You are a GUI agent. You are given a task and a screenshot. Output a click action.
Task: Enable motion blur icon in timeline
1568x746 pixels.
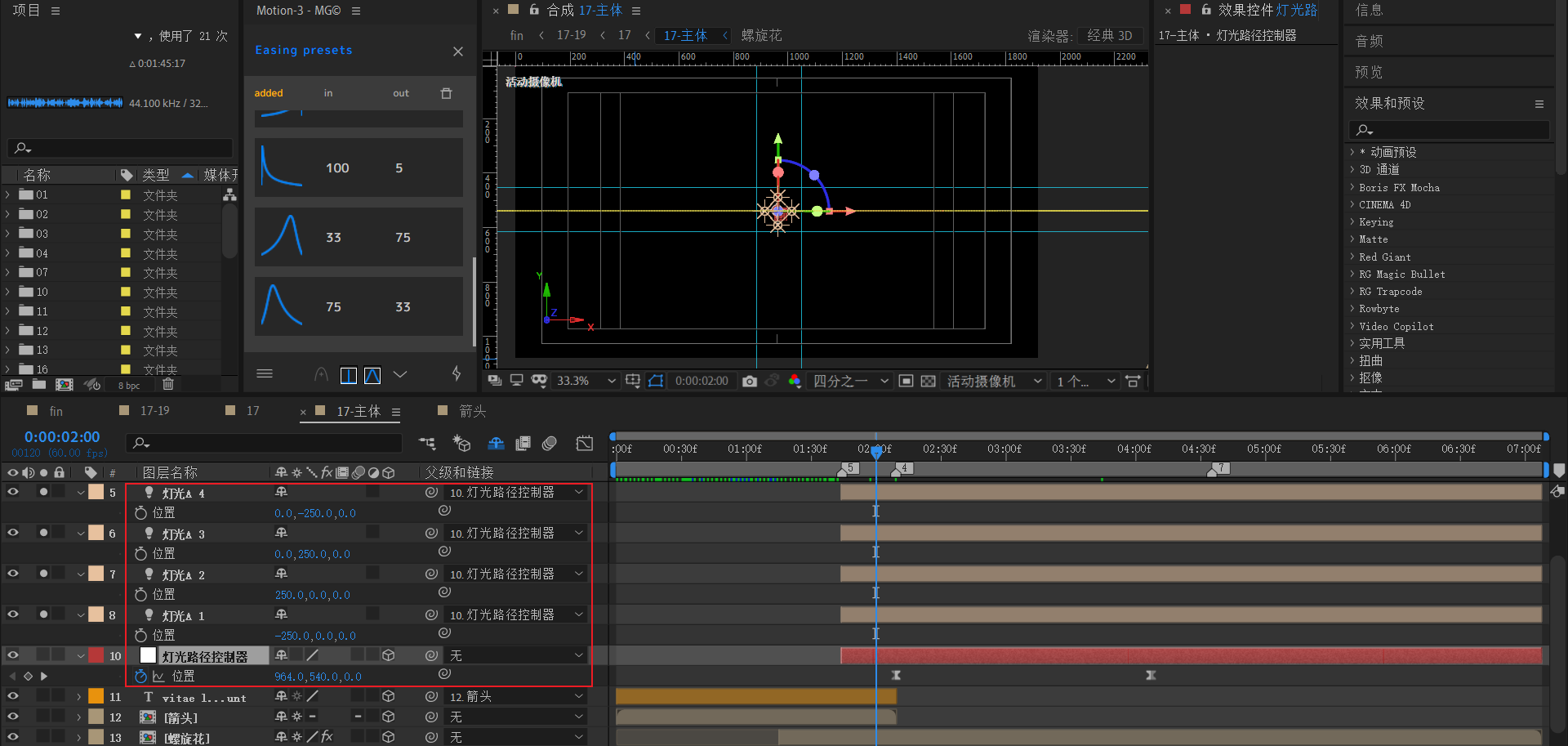[550, 443]
